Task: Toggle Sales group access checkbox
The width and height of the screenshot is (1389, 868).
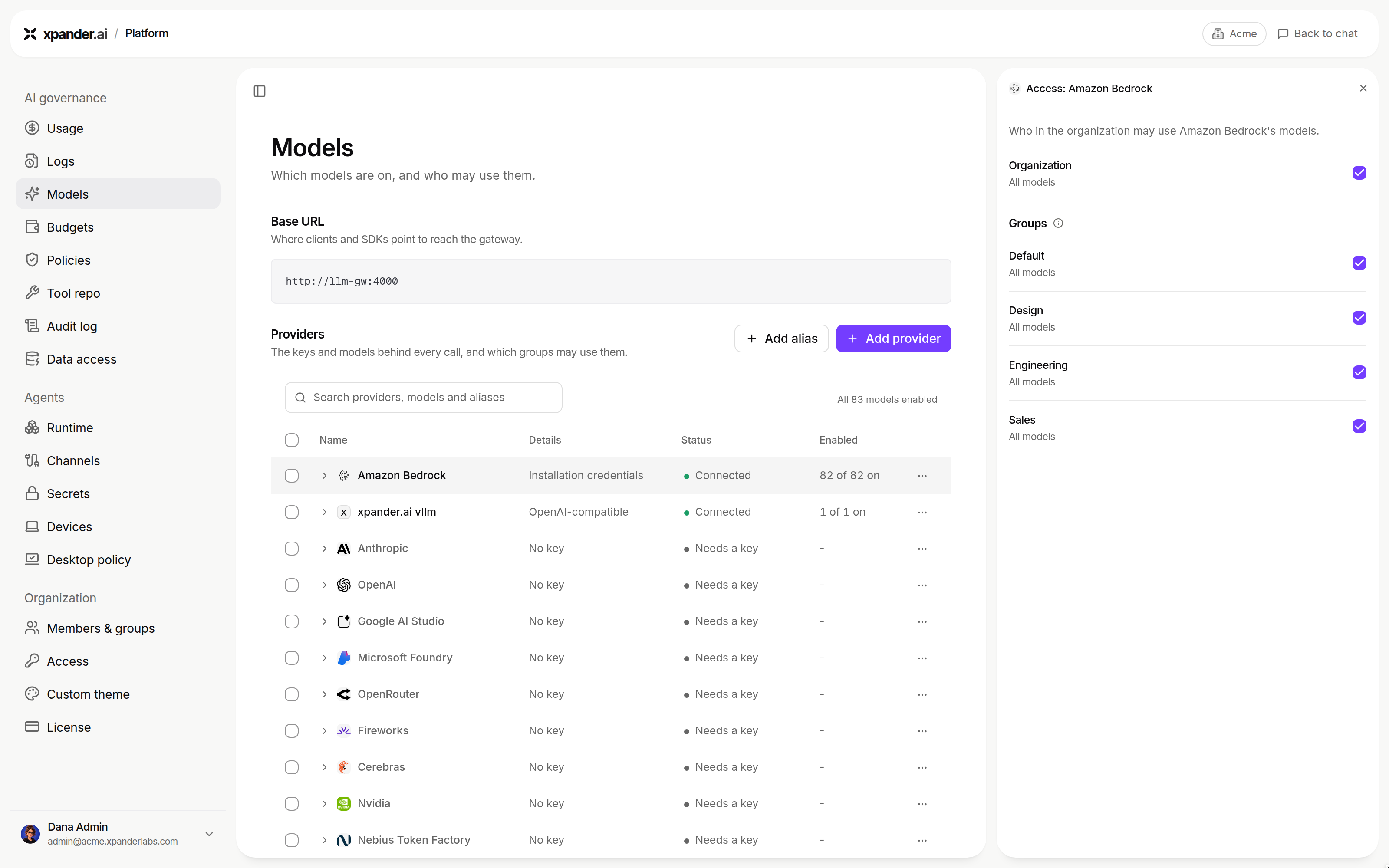Action: pyautogui.click(x=1359, y=426)
